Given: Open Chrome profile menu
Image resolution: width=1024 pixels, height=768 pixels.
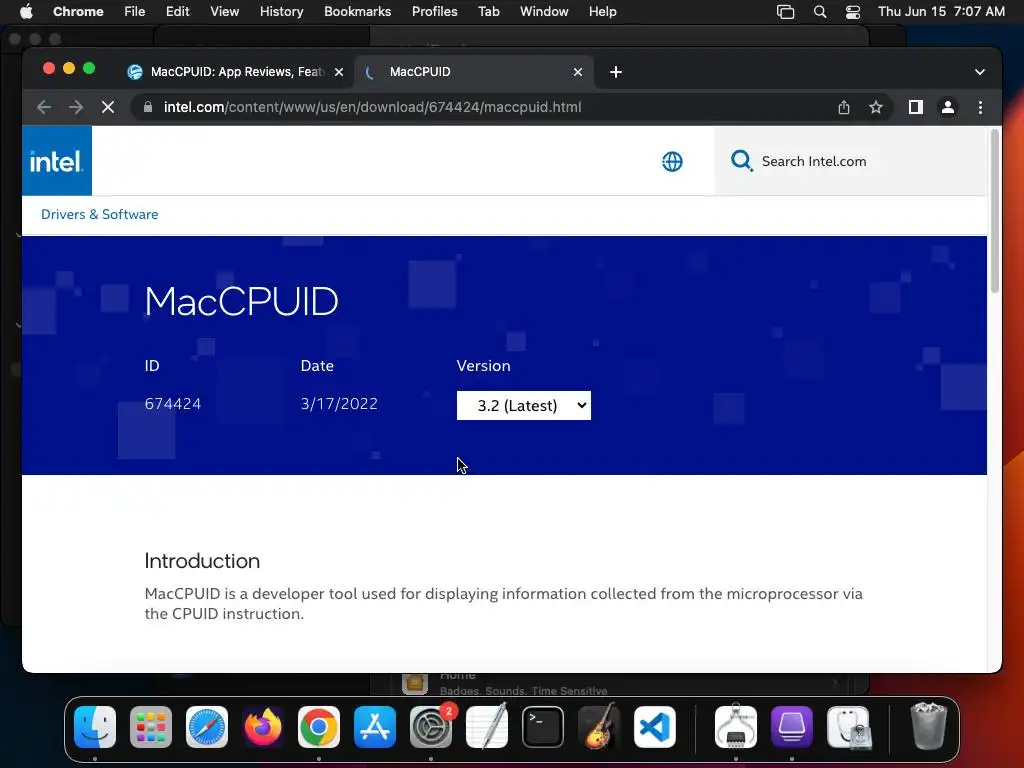Looking at the screenshot, I should pos(948,107).
